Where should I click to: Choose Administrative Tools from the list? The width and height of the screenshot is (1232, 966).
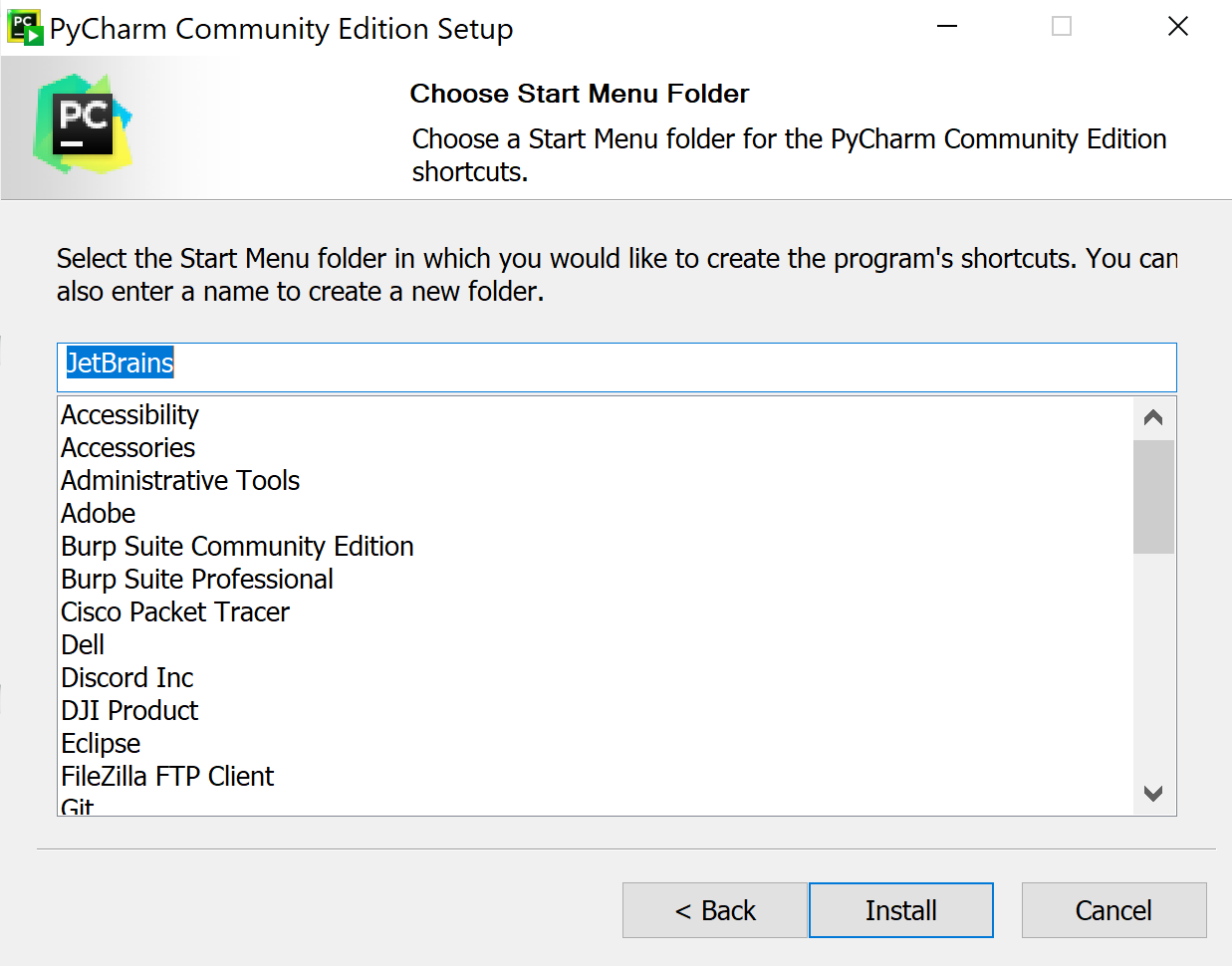(x=180, y=480)
